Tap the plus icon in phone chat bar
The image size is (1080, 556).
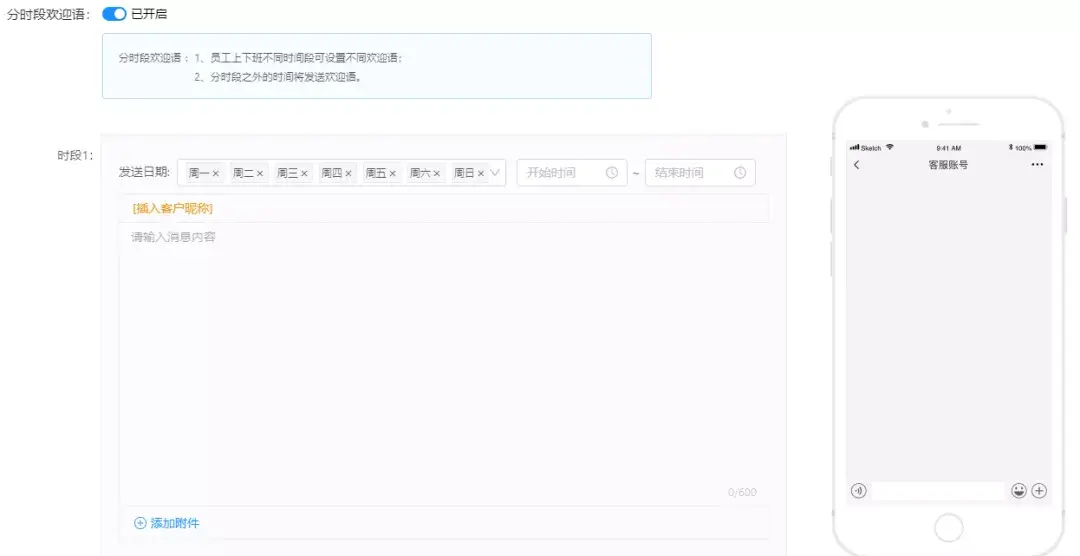[x=1039, y=491]
